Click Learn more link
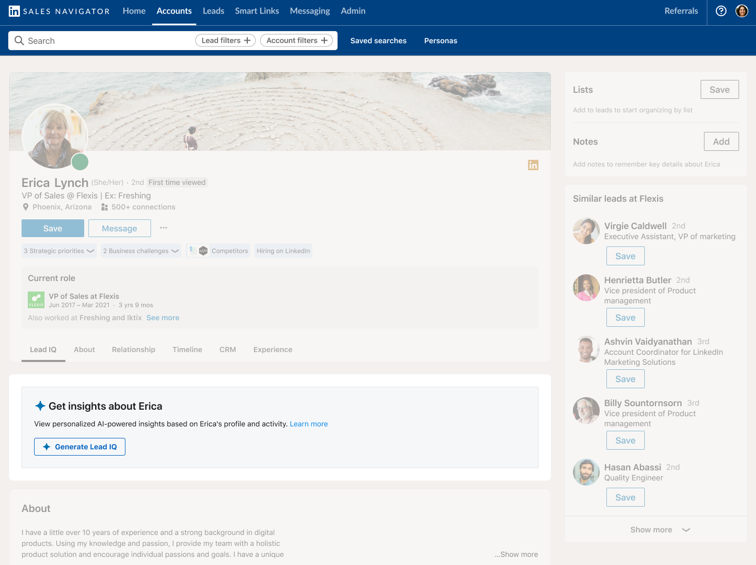 (309, 424)
